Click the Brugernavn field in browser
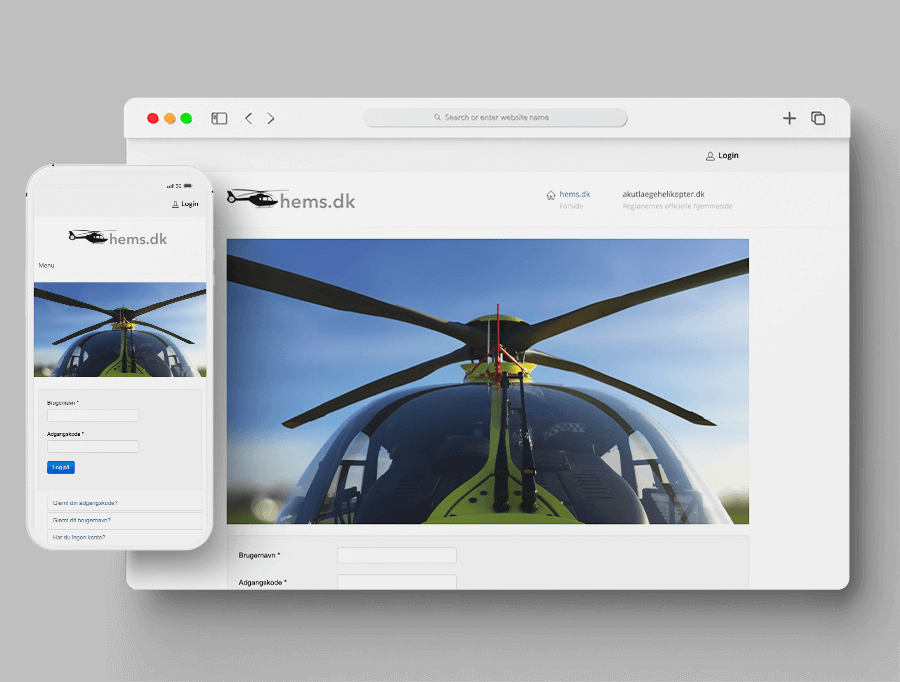This screenshot has height=682, width=900. [x=396, y=555]
